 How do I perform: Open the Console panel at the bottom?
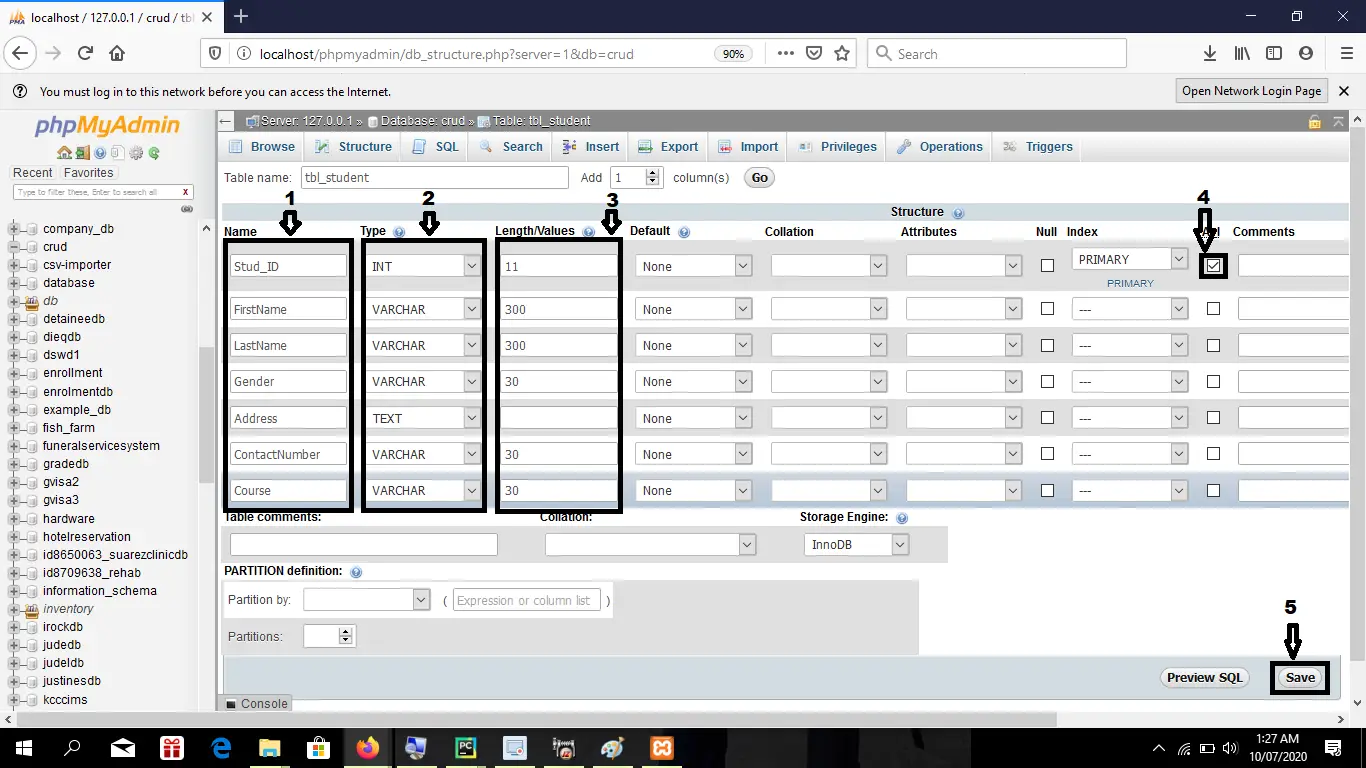click(x=256, y=703)
